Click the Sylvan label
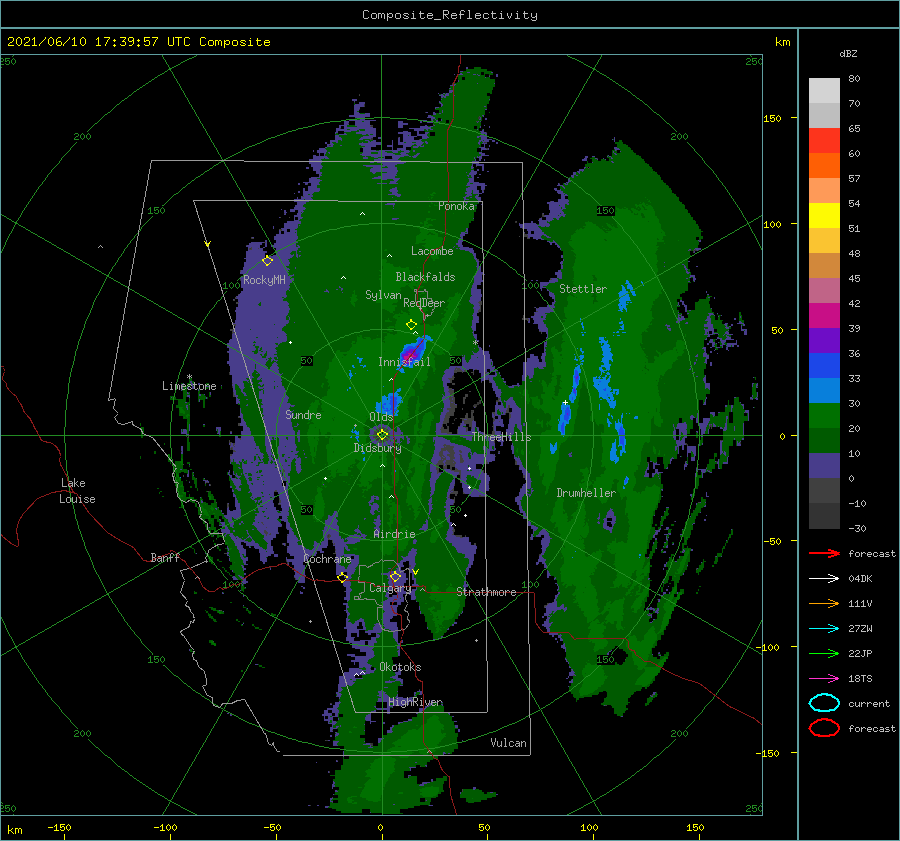The height and width of the screenshot is (841, 900). (x=383, y=295)
